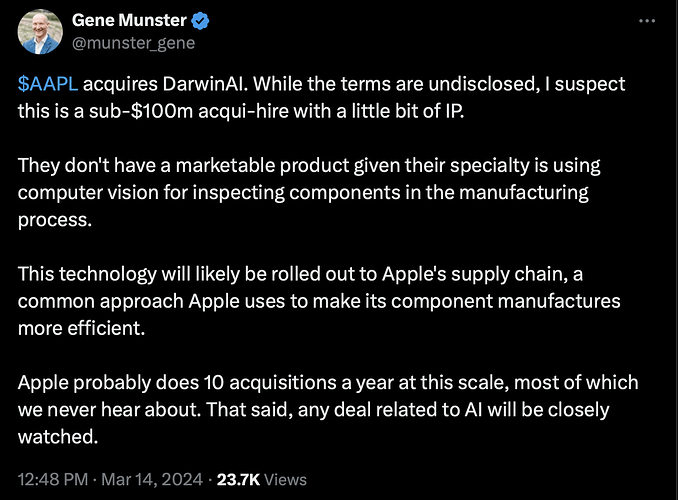Click the 12:48 PM timestamp

(51, 479)
